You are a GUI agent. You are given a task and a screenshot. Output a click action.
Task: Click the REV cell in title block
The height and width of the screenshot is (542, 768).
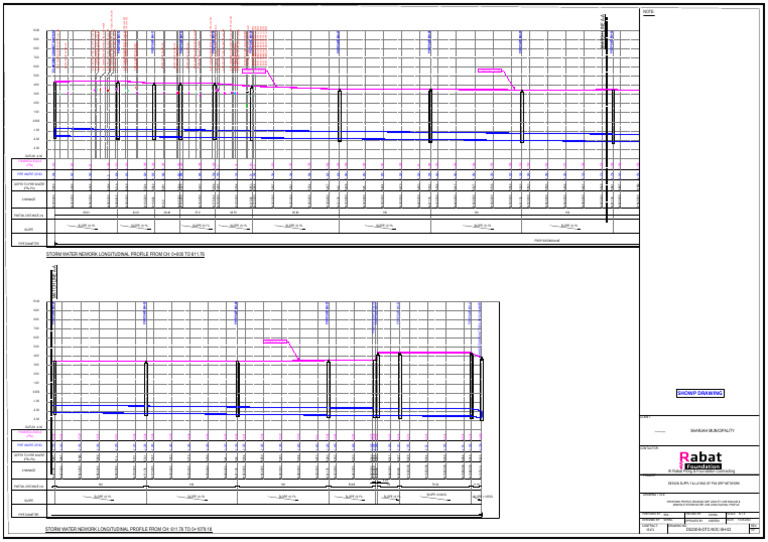tap(754, 528)
